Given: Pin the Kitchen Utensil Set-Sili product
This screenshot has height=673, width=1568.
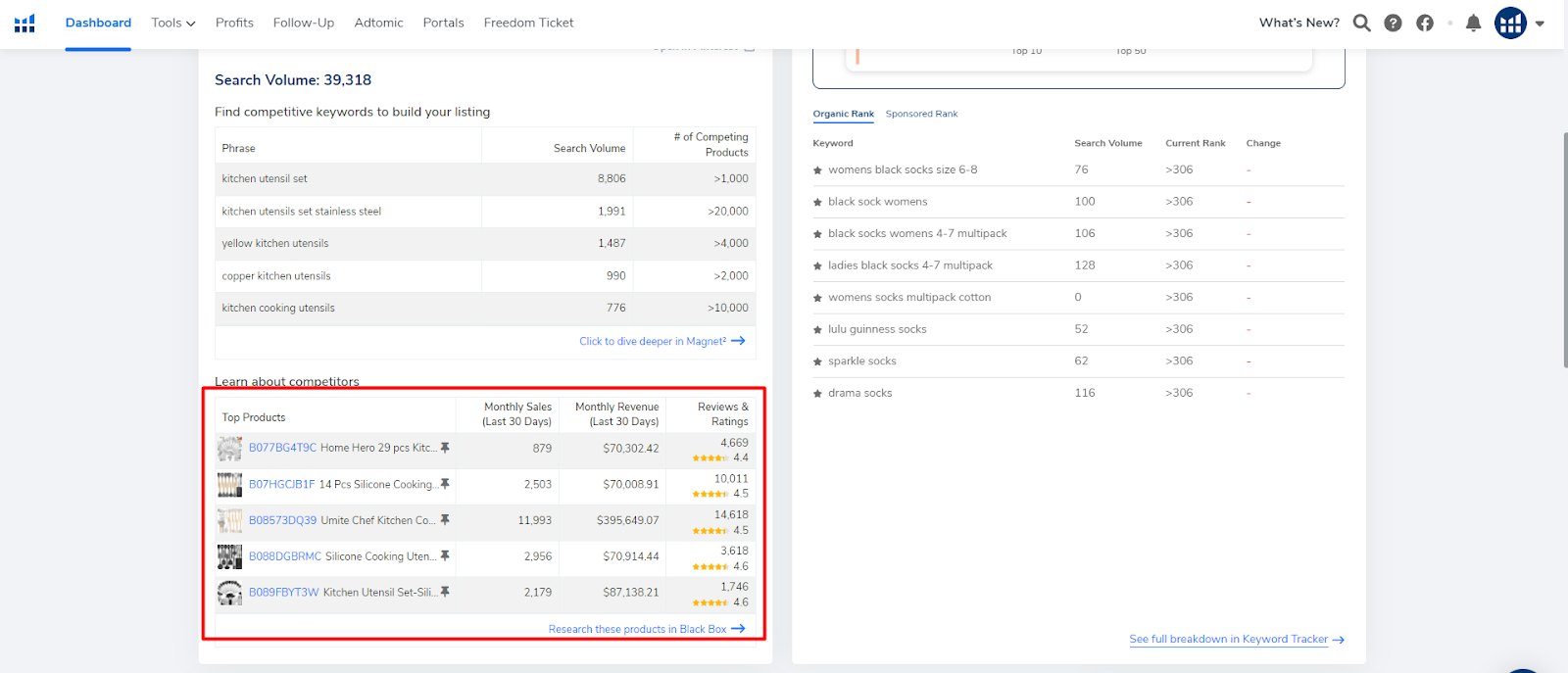Looking at the screenshot, I should click(445, 593).
